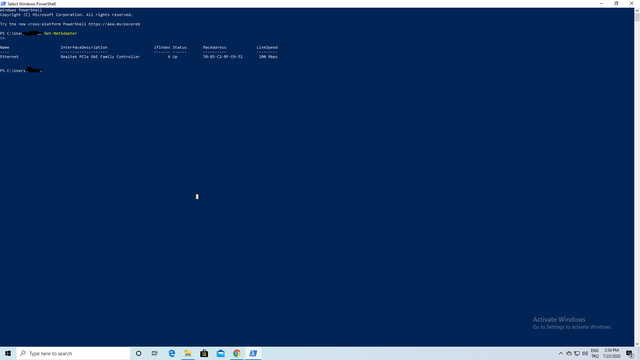
Task: Switch the ENG TRQ input language
Action: point(595,353)
